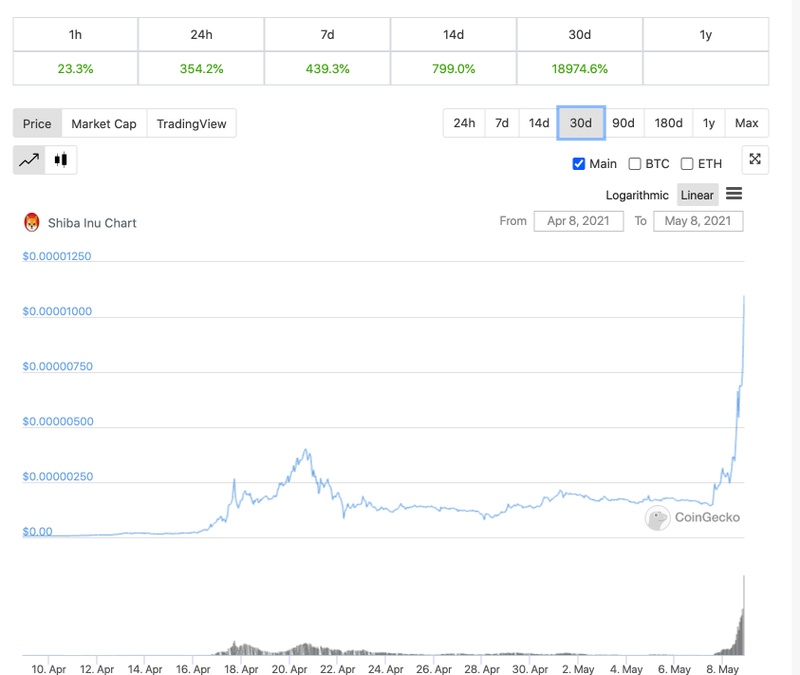Click the 24h change value 354.2%
800x675 pixels.
pos(202,68)
